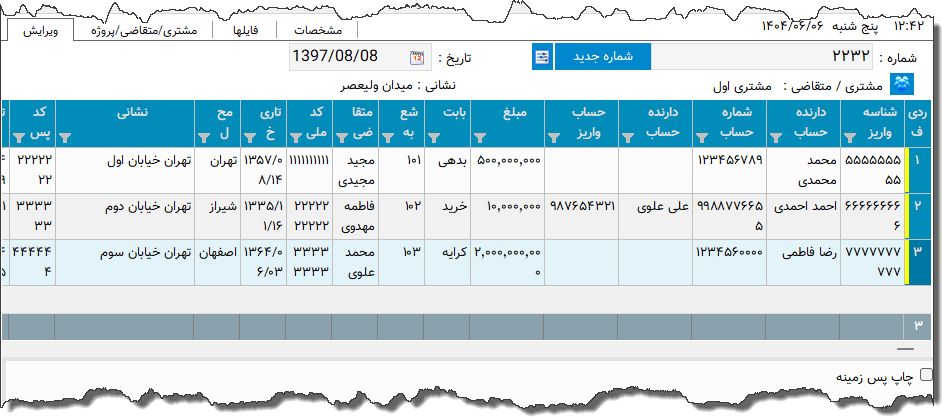Open filter on شناسه واریز column
The width and height of the screenshot is (942, 417).
[x=849, y=139]
